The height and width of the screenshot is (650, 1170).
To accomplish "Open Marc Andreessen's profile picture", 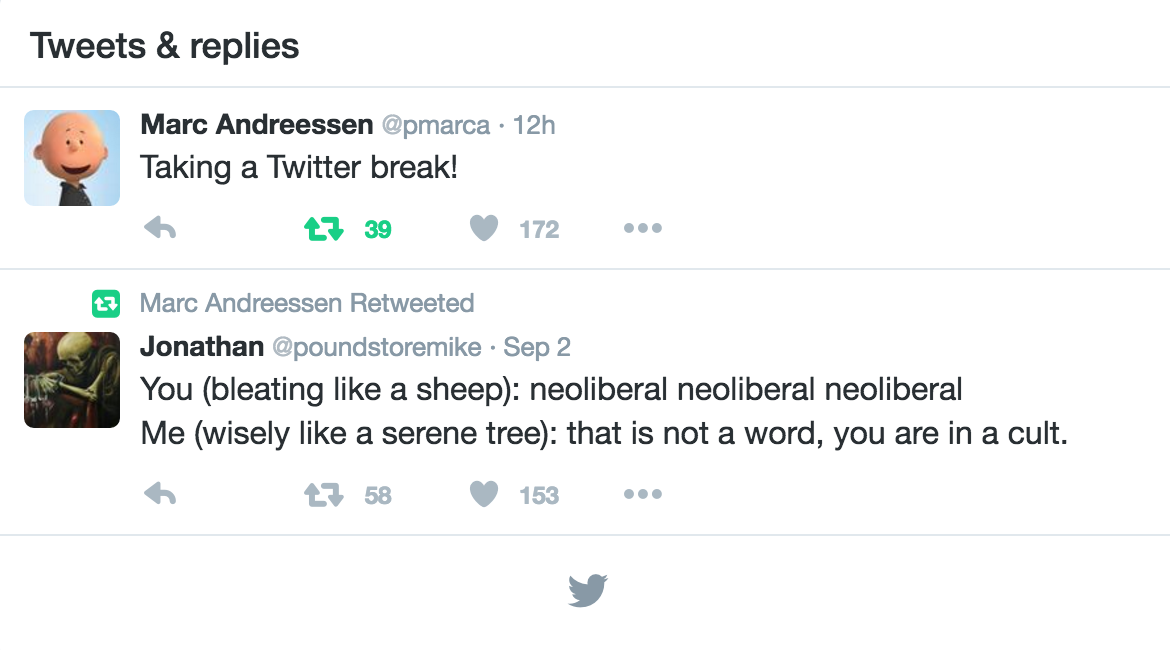I will 72,158.
